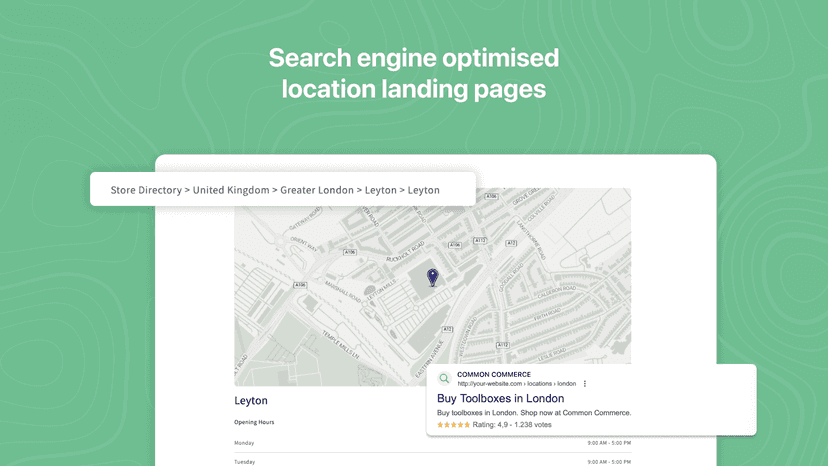Click the star rating in search result

click(453, 425)
